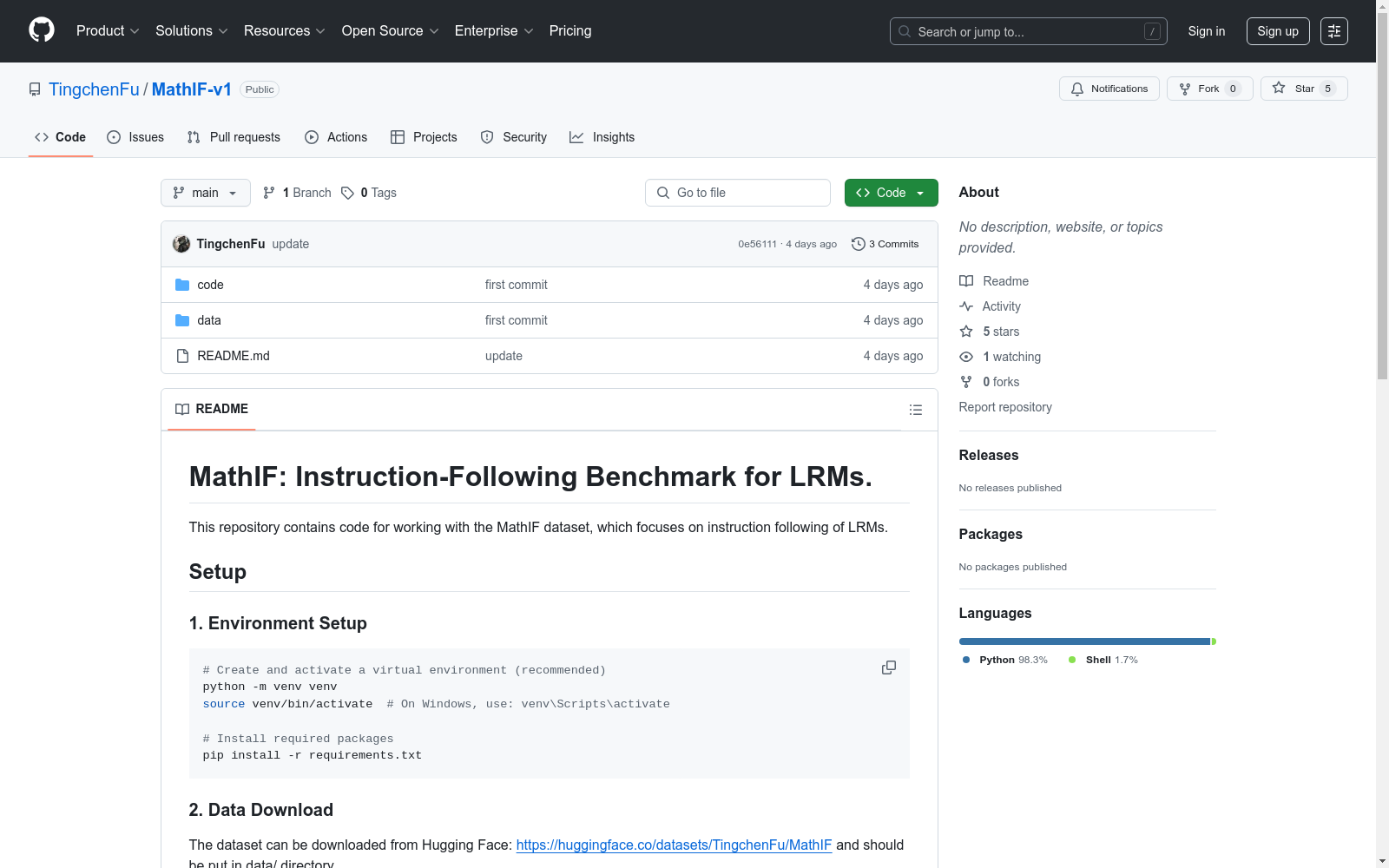This screenshot has height=868, width=1389.
Task: Expand the Resources menu
Action: pos(285,30)
